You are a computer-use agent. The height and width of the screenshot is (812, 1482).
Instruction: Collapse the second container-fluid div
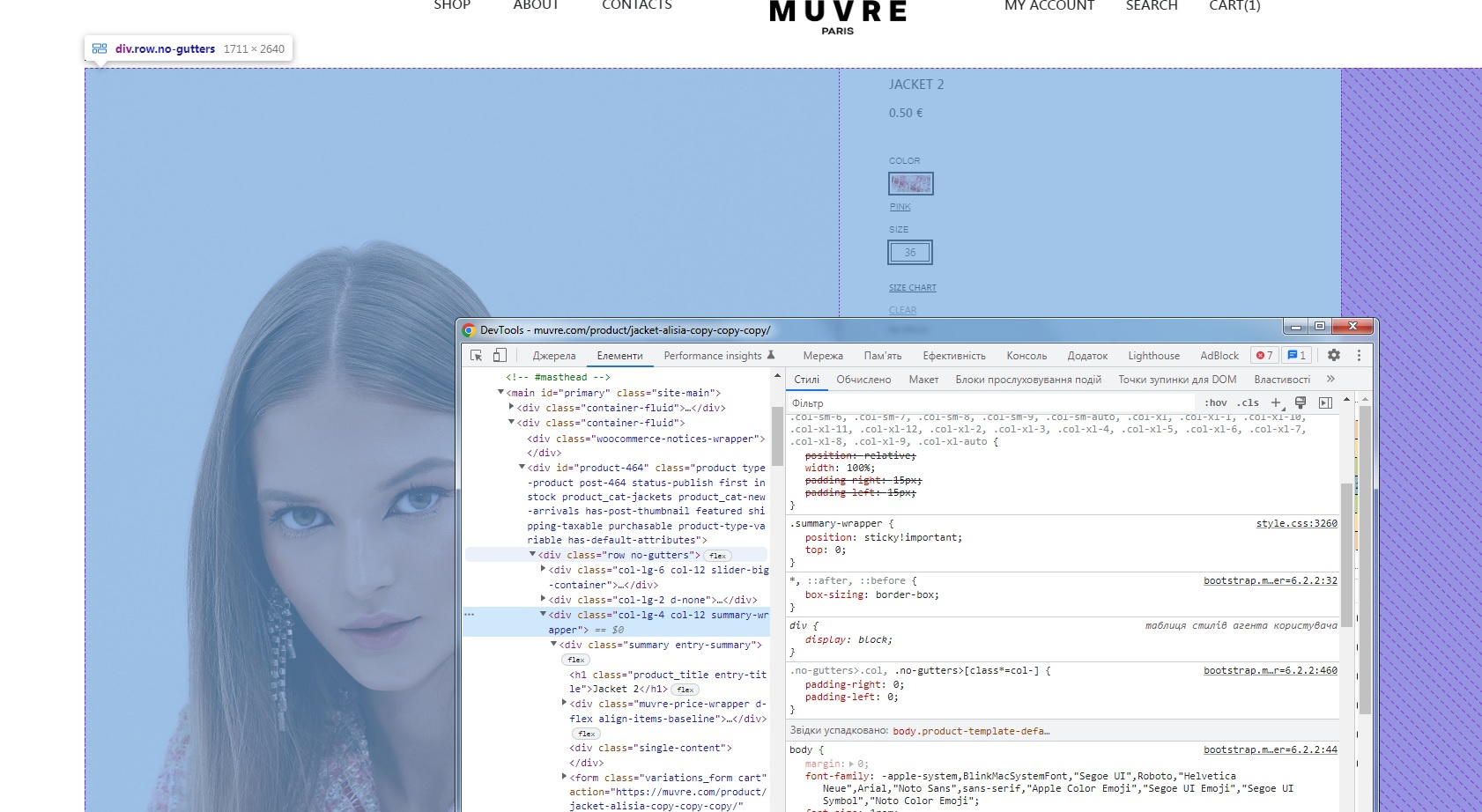pos(511,422)
